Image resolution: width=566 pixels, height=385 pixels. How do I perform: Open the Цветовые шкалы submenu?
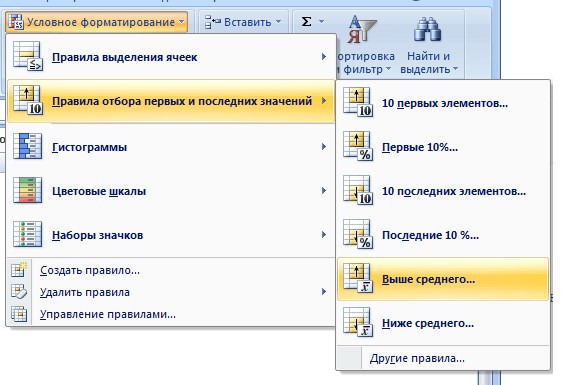click(x=170, y=191)
